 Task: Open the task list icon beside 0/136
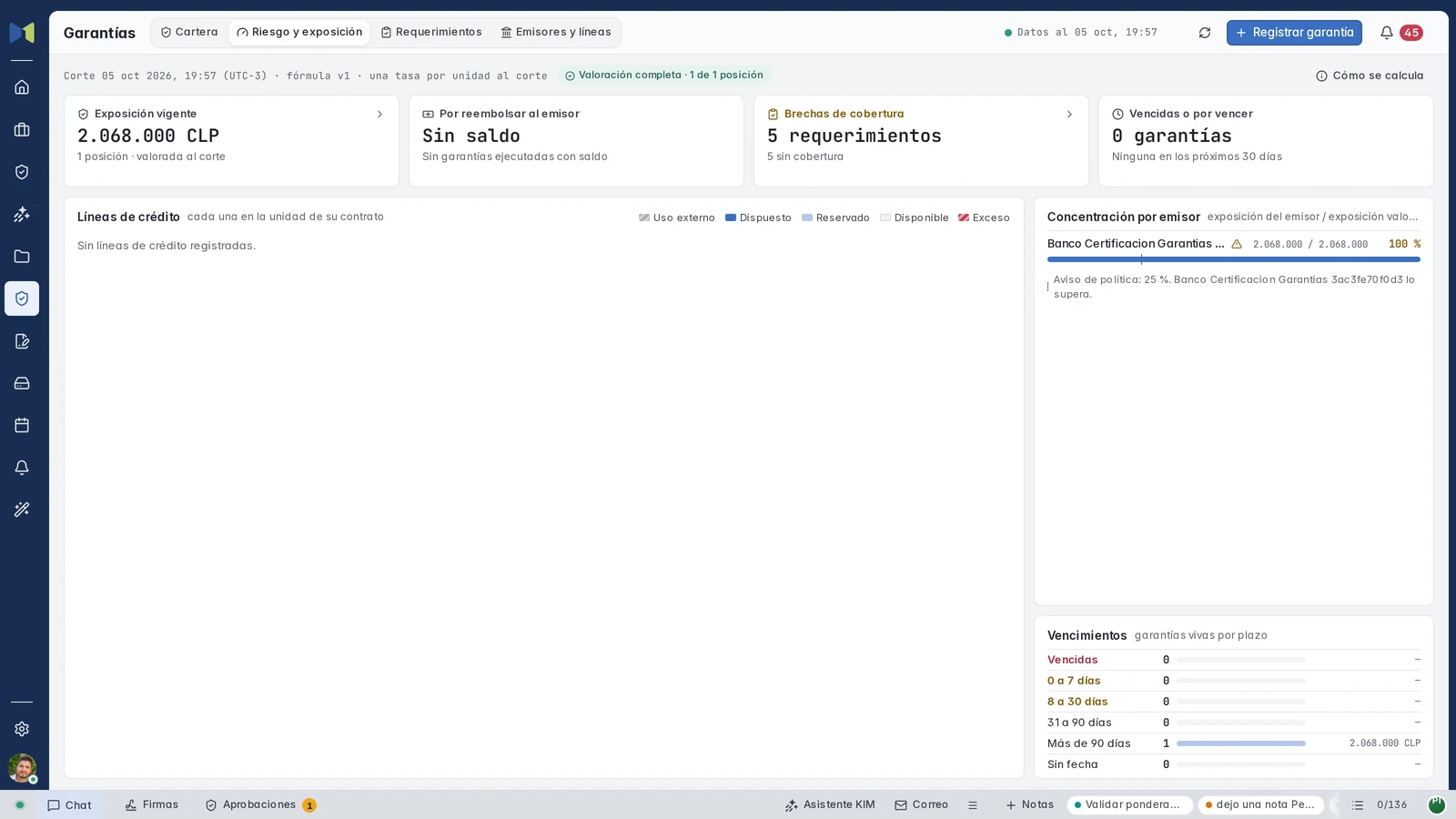(x=1358, y=805)
